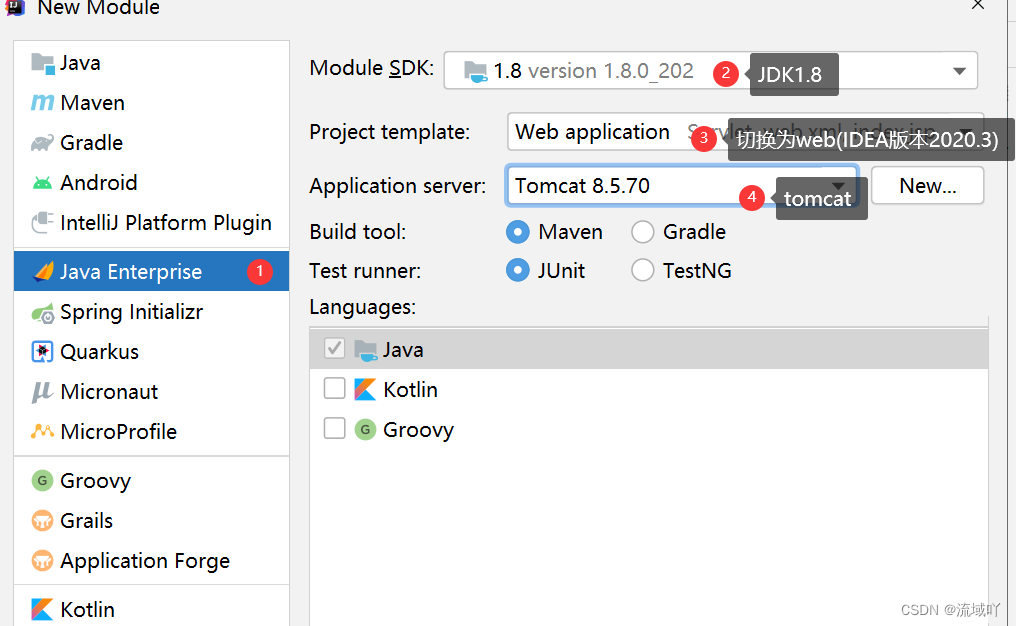Select TestNG as the test runner
The width and height of the screenshot is (1016, 626).
[643, 270]
